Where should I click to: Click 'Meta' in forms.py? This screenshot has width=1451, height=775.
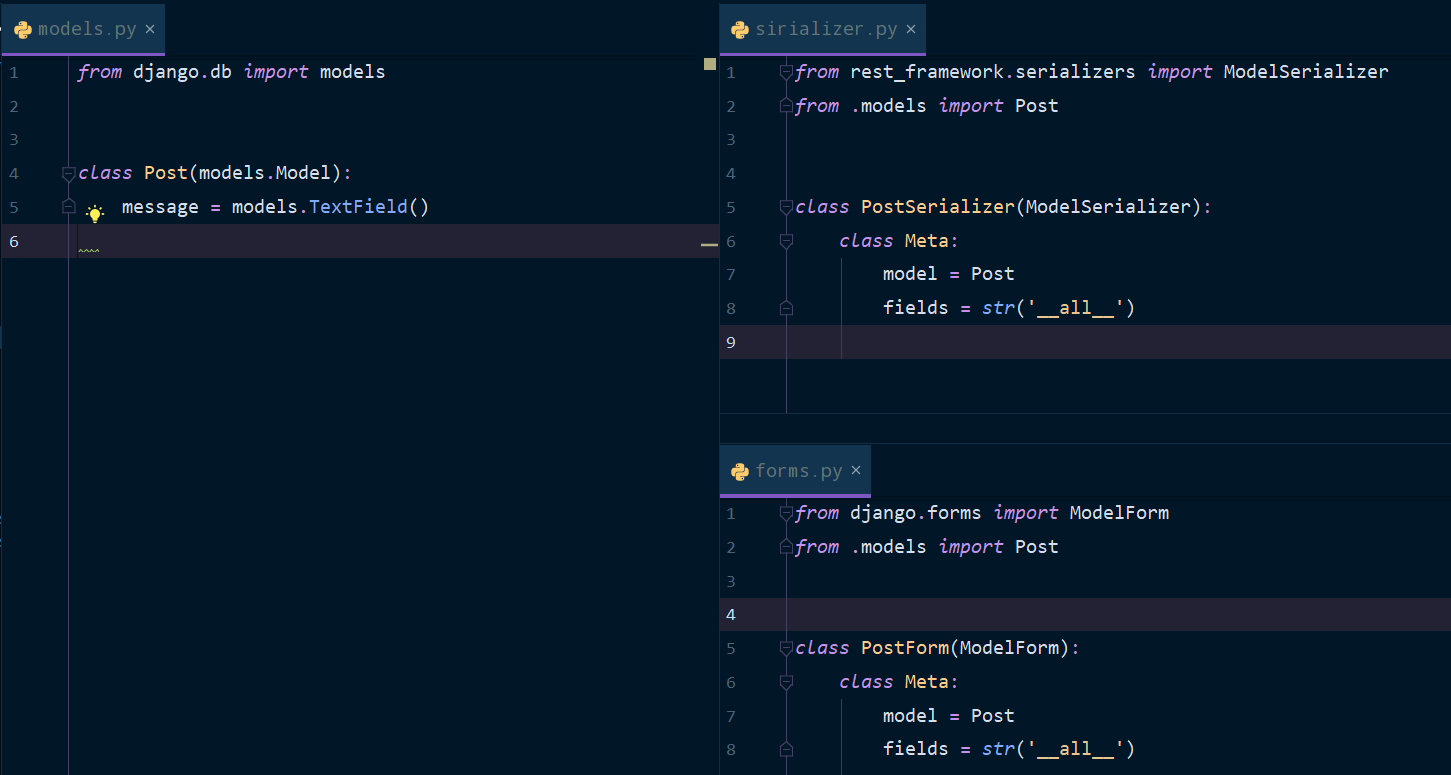(x=927, y=682)
